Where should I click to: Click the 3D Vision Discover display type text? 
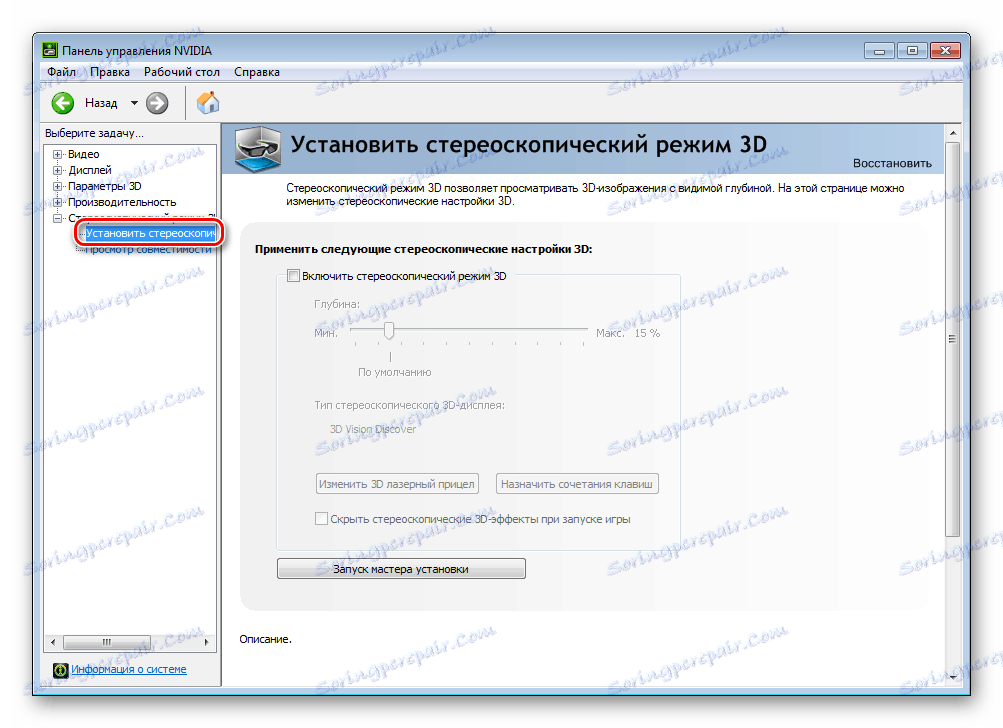pyautogui.click(x=373, y=429)
